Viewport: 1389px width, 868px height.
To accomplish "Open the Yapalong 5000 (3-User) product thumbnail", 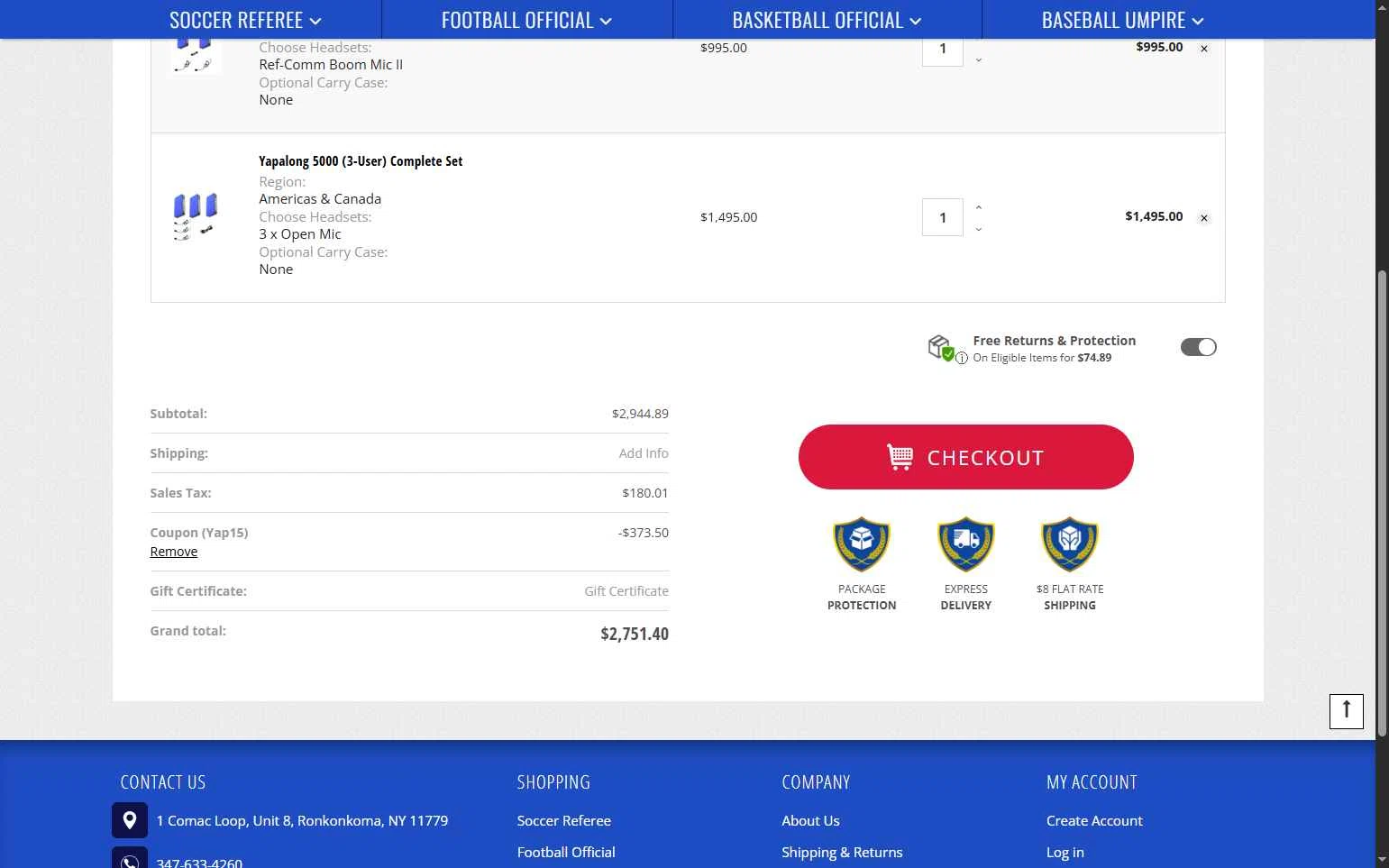I will pyautogui.click(x=196, y=216).
